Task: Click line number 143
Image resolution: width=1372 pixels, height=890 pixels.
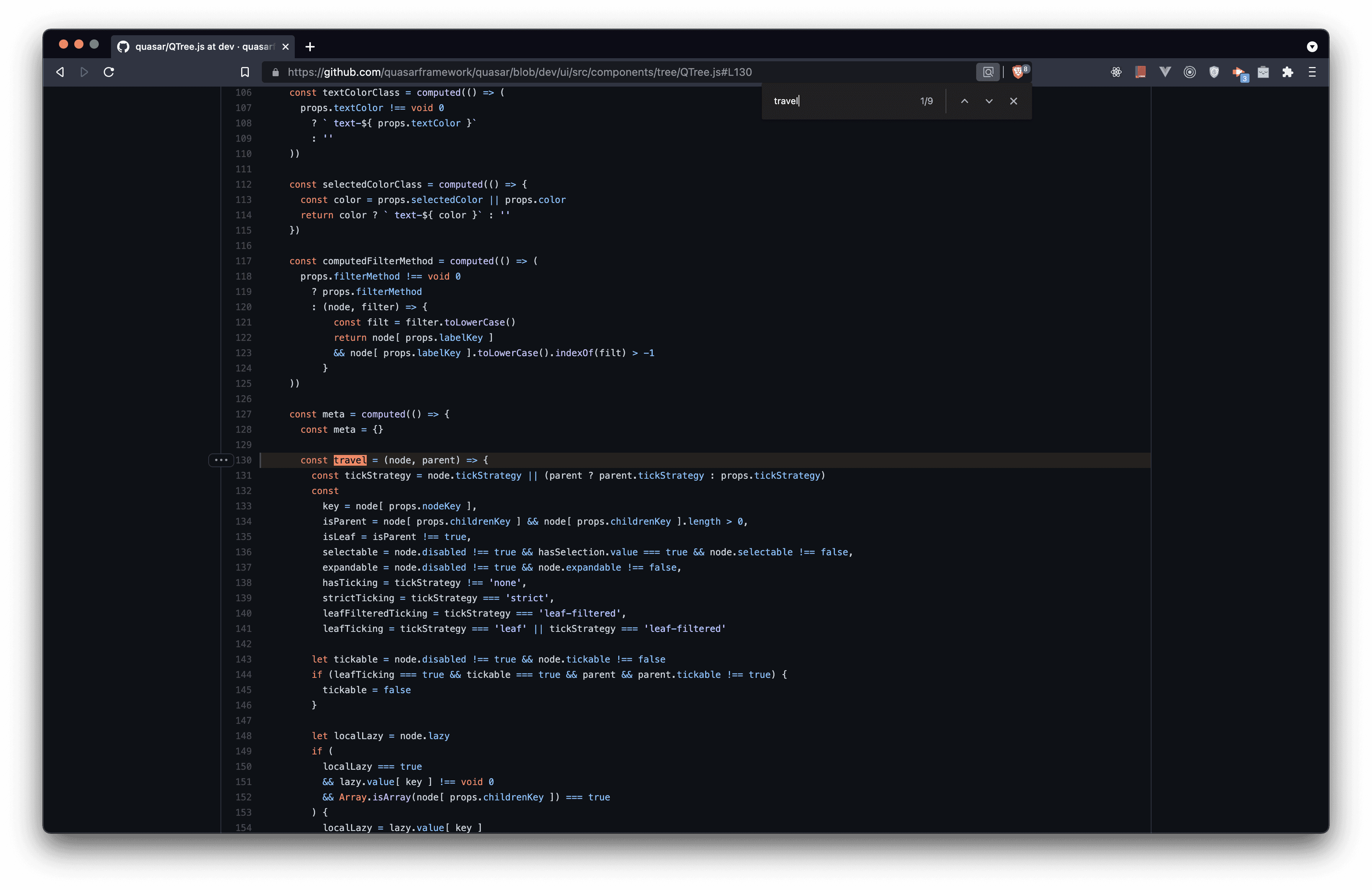Action: 243,659
